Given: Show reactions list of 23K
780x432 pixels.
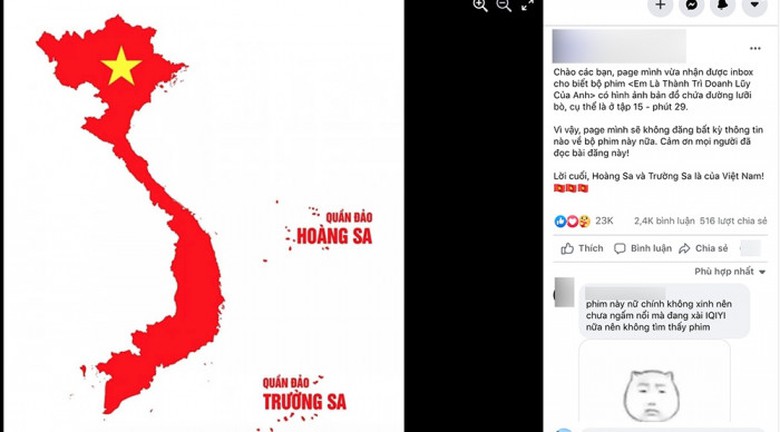Looking at the screenshot, I should (x=604, y=221).
